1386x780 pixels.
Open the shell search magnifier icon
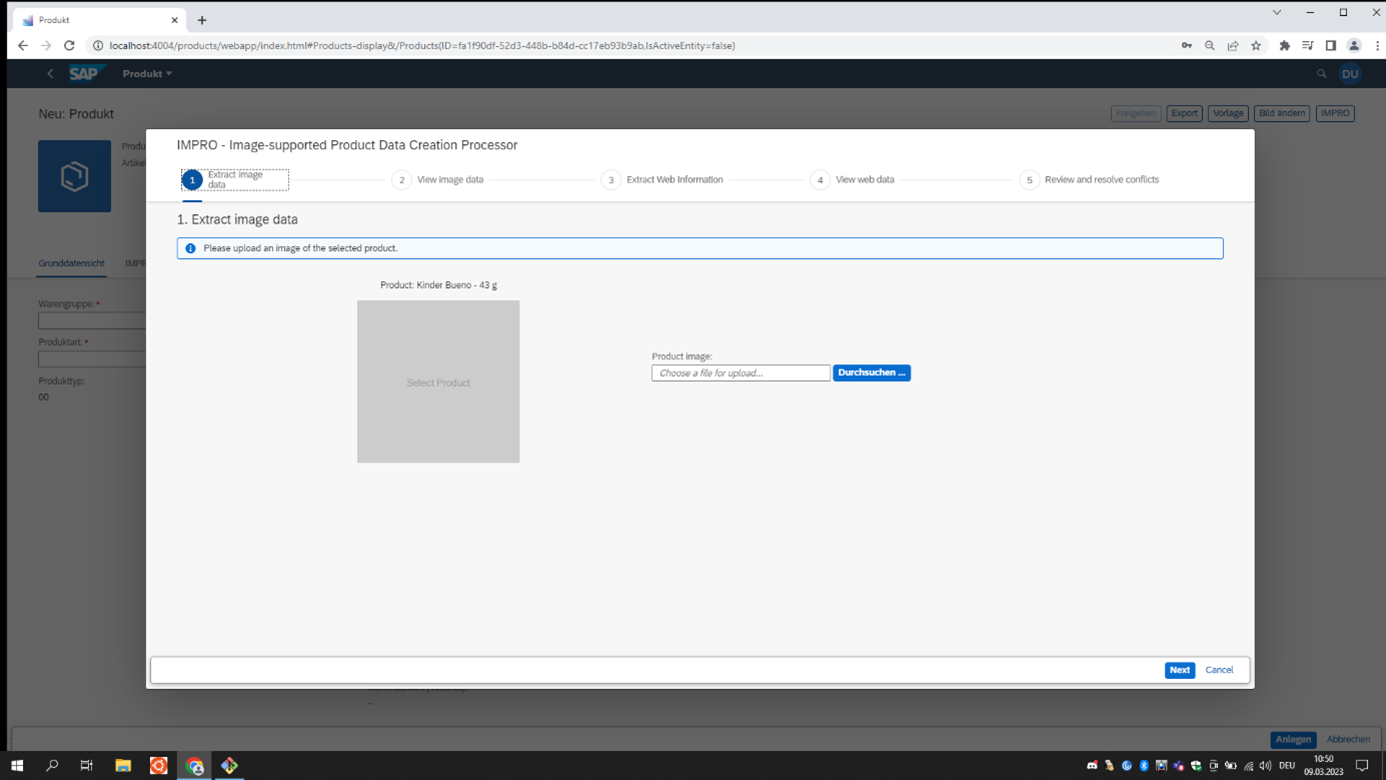1321,74
